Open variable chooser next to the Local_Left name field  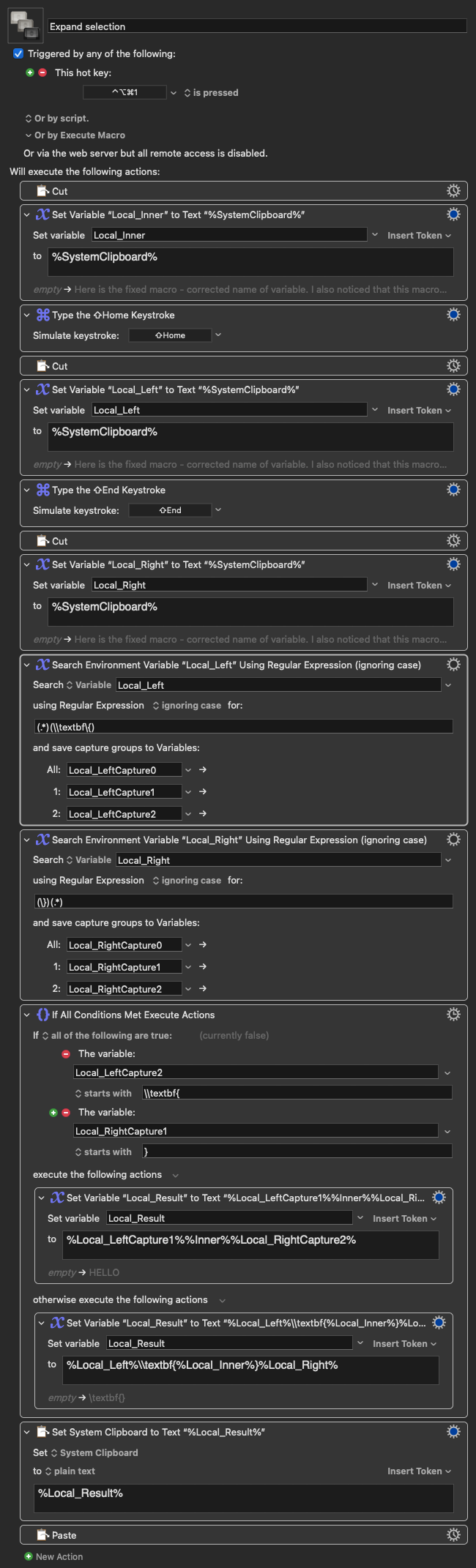[375, 410]
